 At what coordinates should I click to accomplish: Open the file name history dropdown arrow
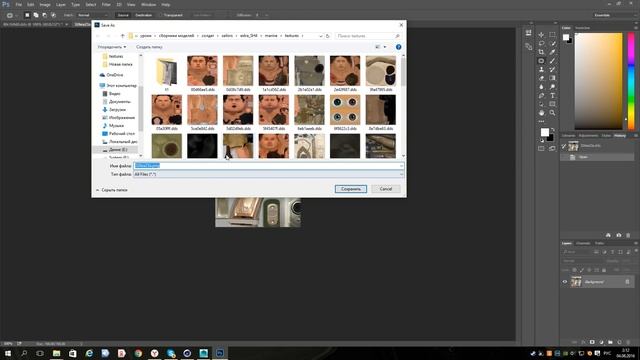pos(401,166)
